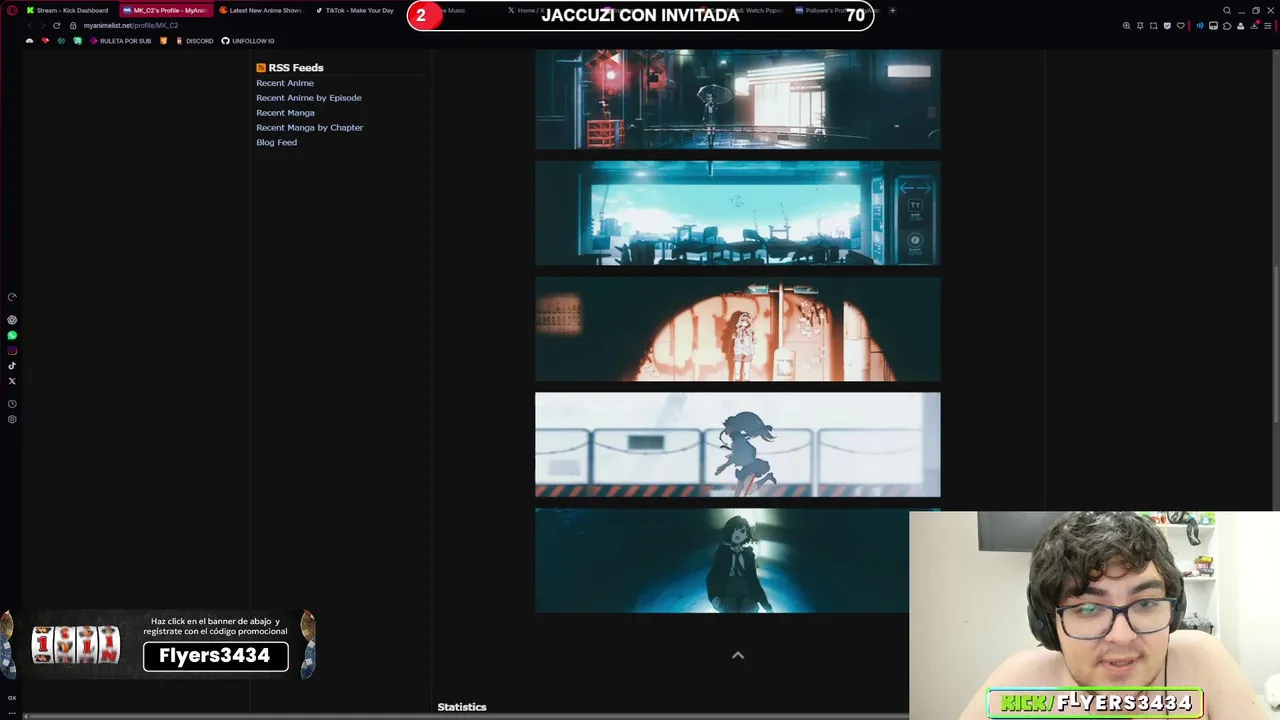The image size is (1280, 720).
Task: Click the RSS Feeds heading text
Action: (x=296, y=68)
